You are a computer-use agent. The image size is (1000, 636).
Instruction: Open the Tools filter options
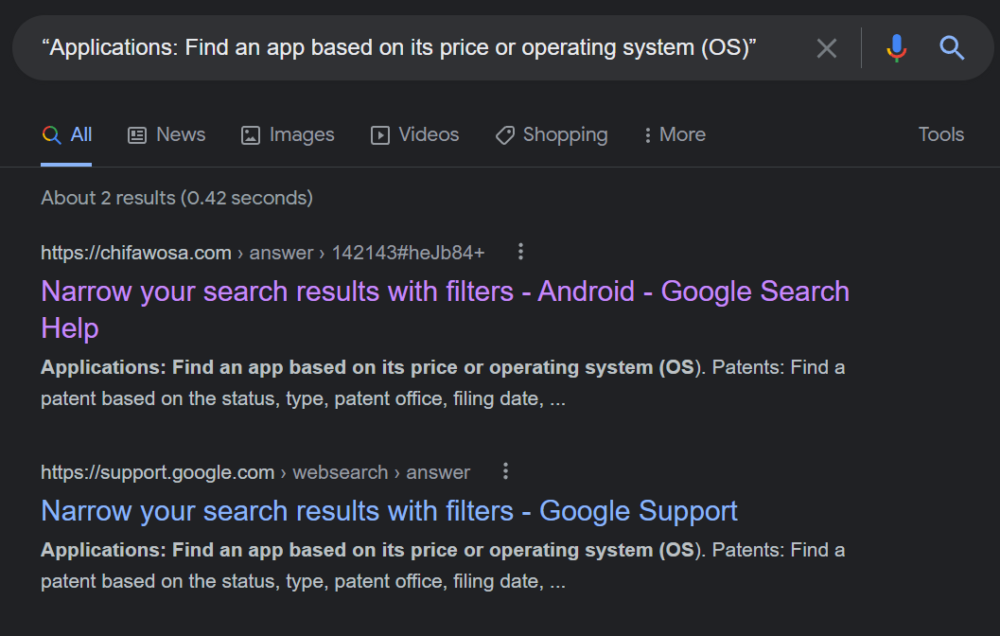pyautogui.click(x=941, y=135)
